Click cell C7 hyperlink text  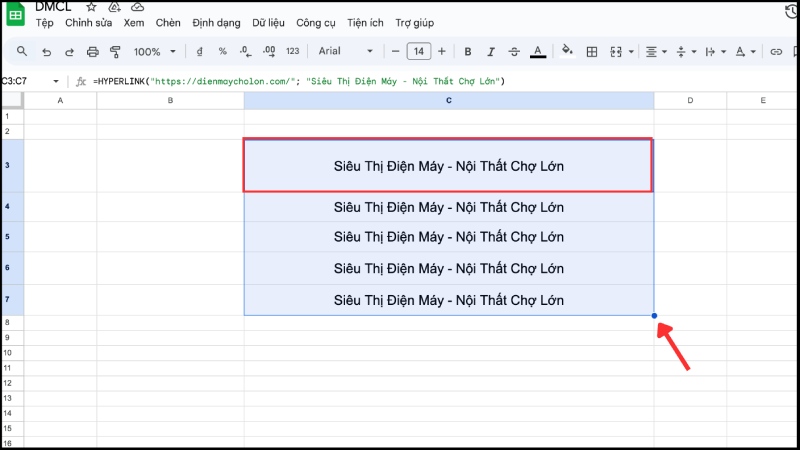coord(449,300)
